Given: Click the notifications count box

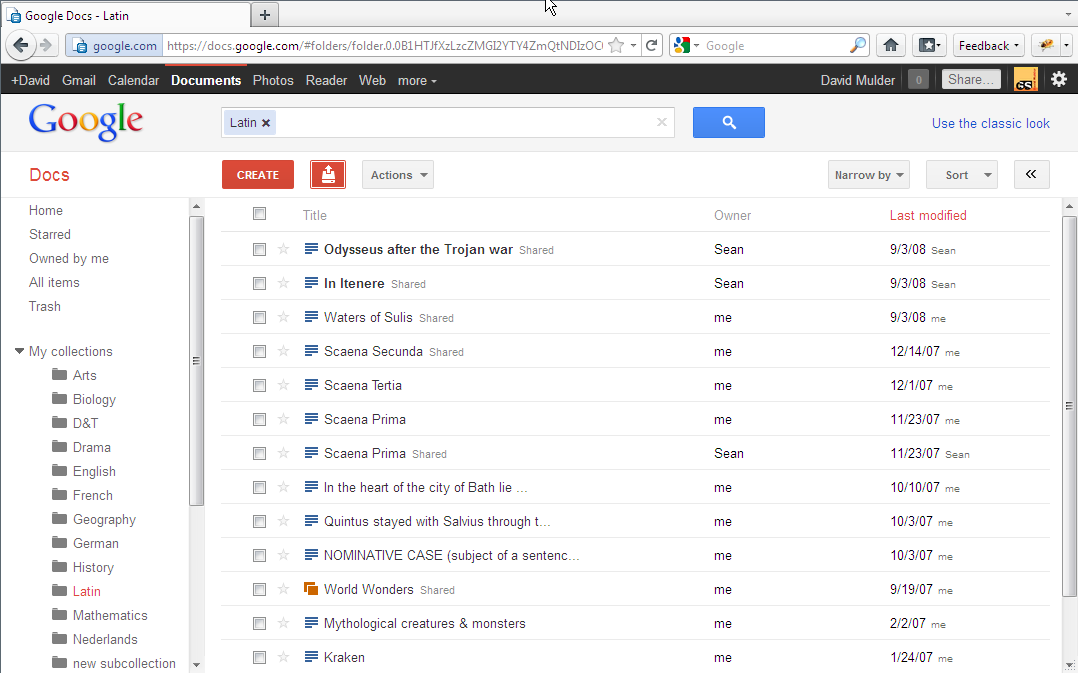Looking at the screenshot, I should (x=918, y=80).
